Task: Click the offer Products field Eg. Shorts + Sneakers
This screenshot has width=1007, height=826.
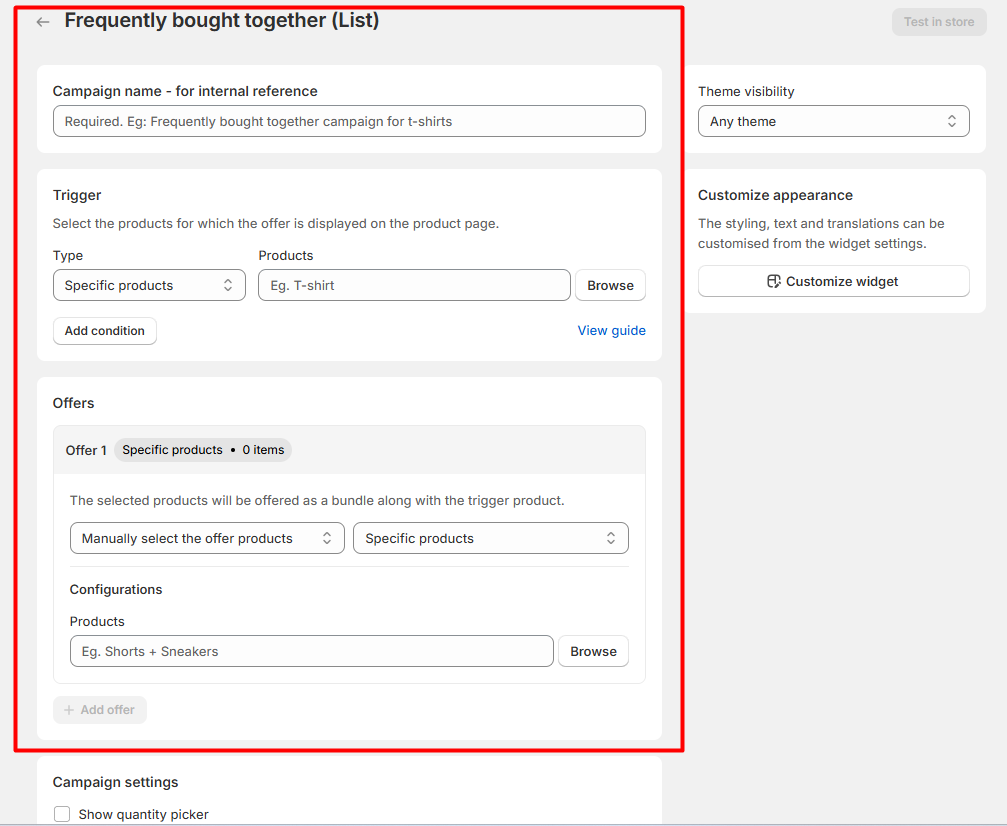Action: coord(311,651)
